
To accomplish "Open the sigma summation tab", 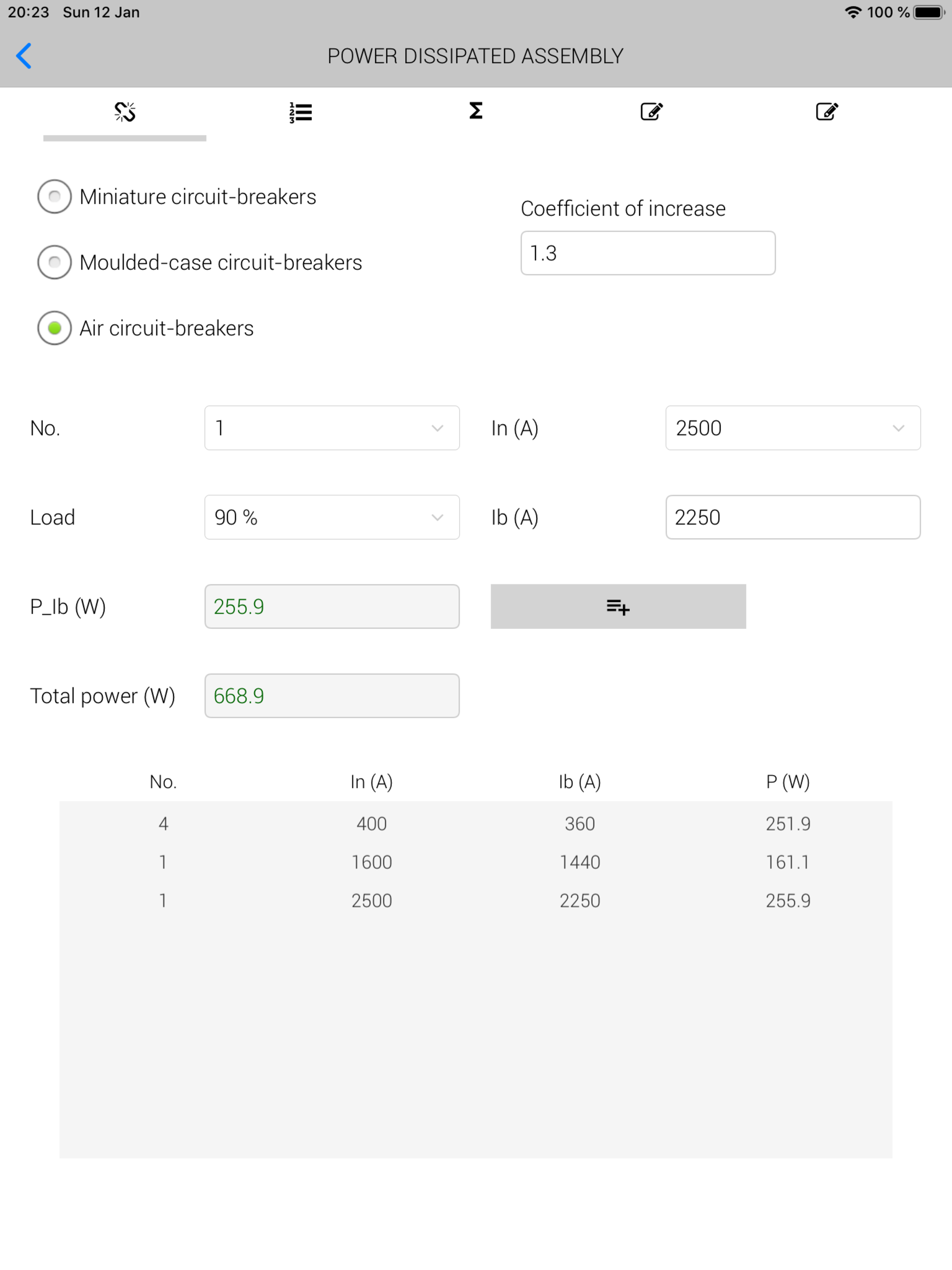I will point(476,110).
